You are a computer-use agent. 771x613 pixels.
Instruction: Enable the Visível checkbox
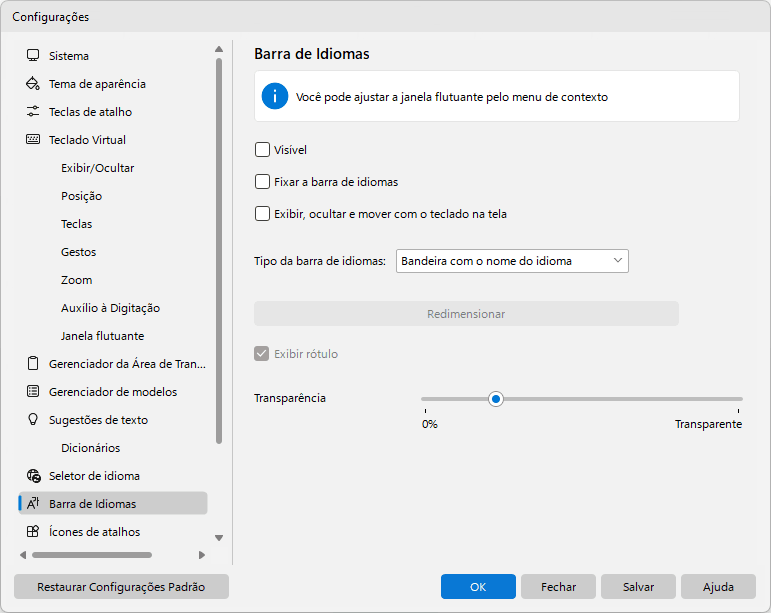coord(262,149)
